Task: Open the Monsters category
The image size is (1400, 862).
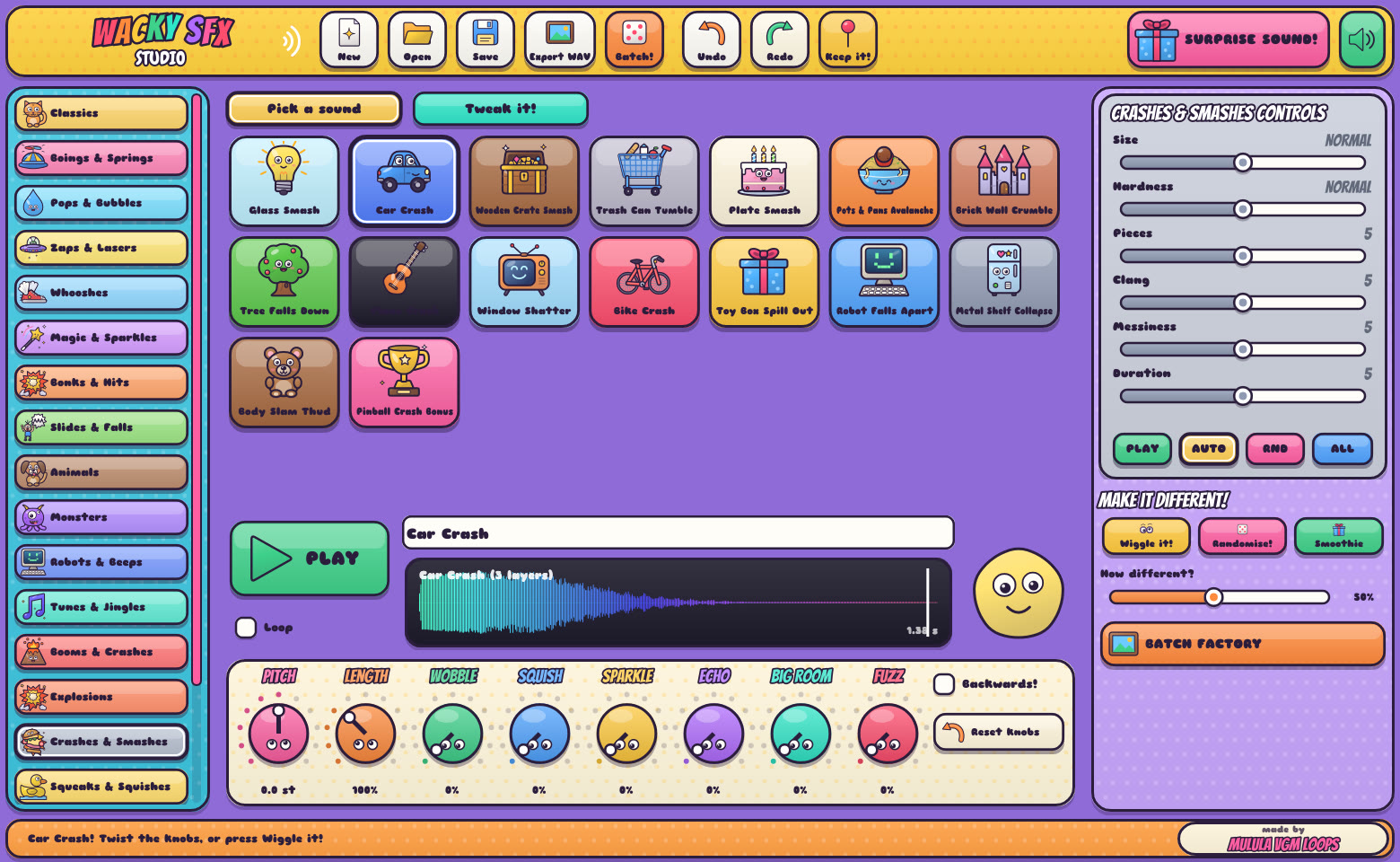Action: tap(101, 517)
